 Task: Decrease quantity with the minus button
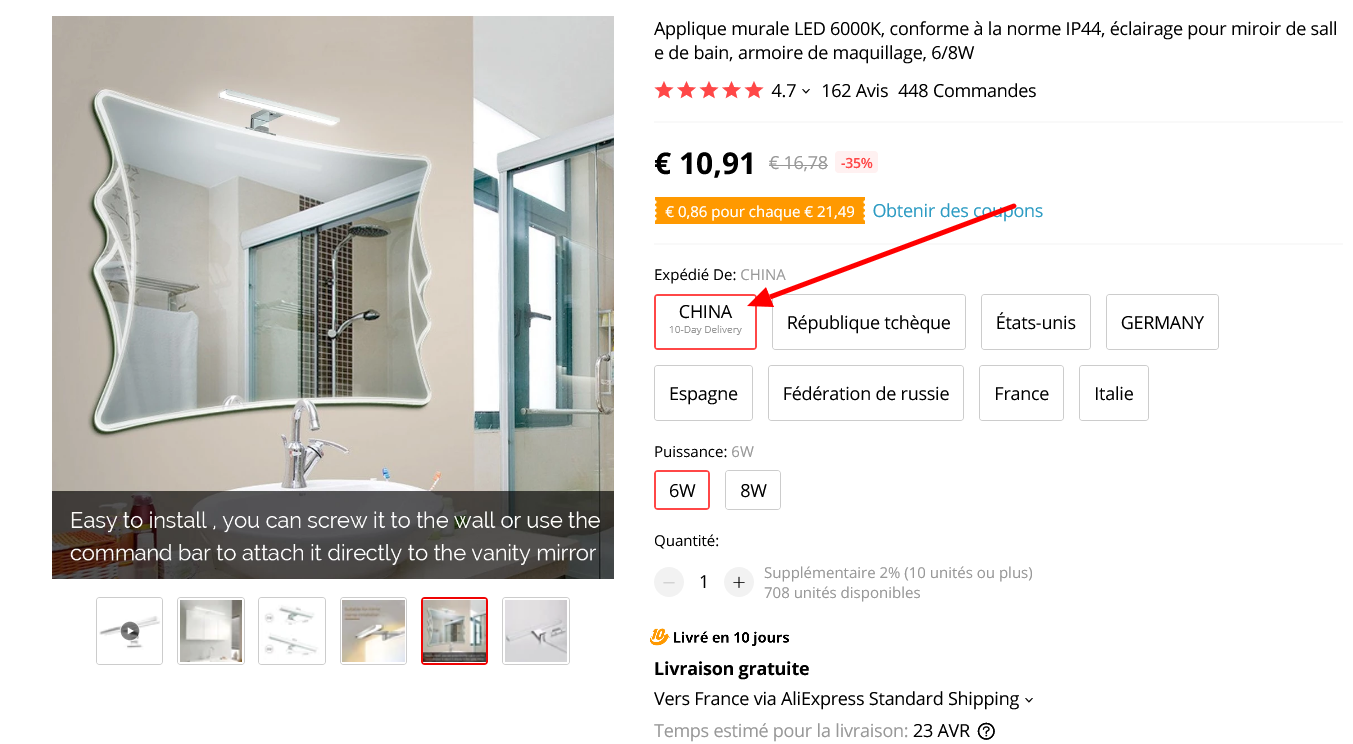point(670,582)
